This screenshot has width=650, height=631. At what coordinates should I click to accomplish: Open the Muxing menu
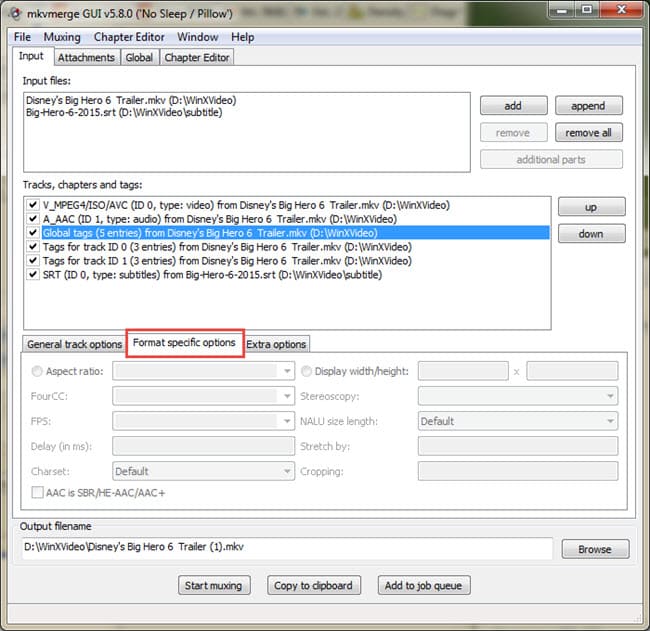pyautogui.click(x=62, y=37)
